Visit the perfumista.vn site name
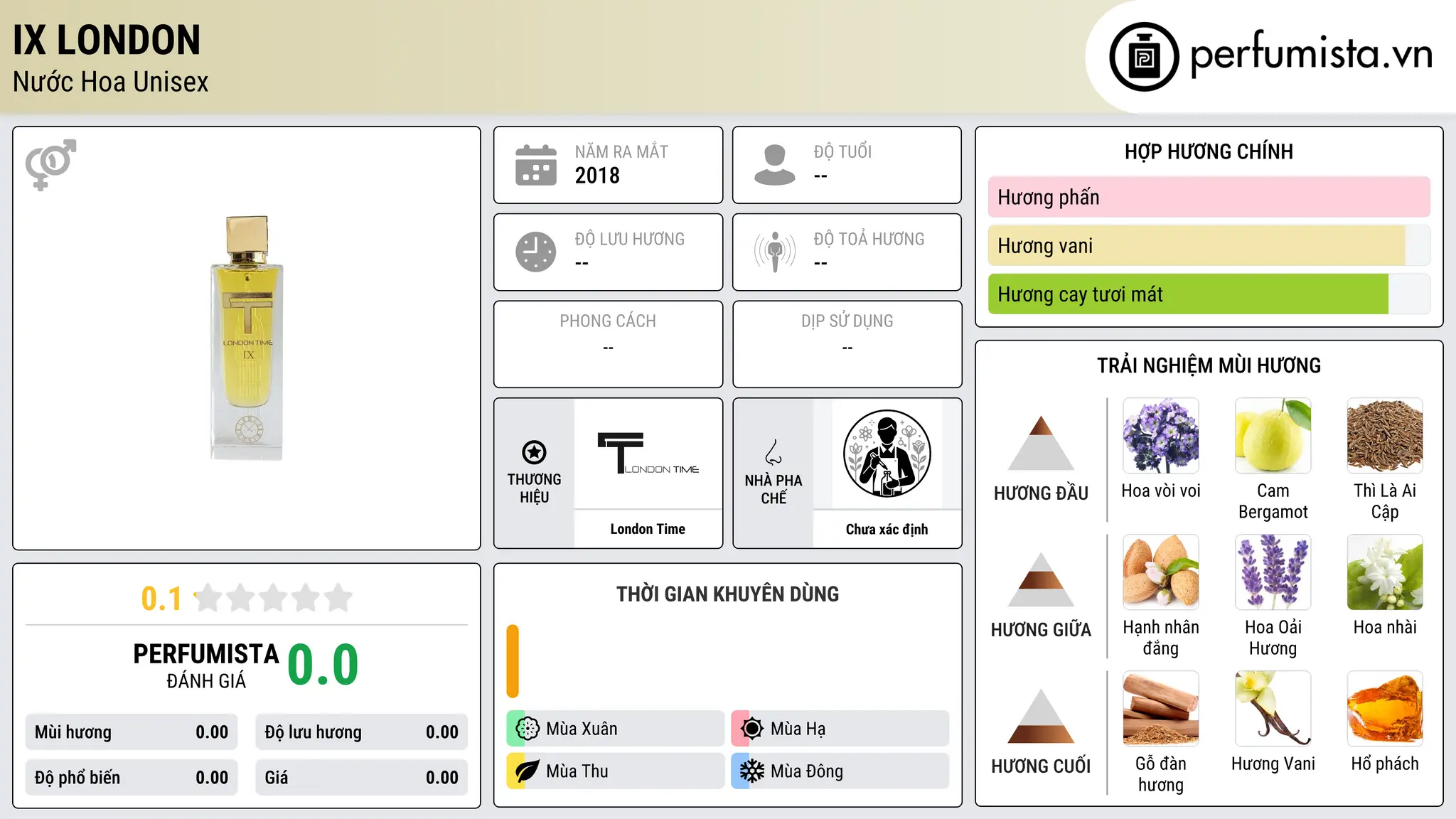This screenshot has height=819, width=1456. [1311, 54]
